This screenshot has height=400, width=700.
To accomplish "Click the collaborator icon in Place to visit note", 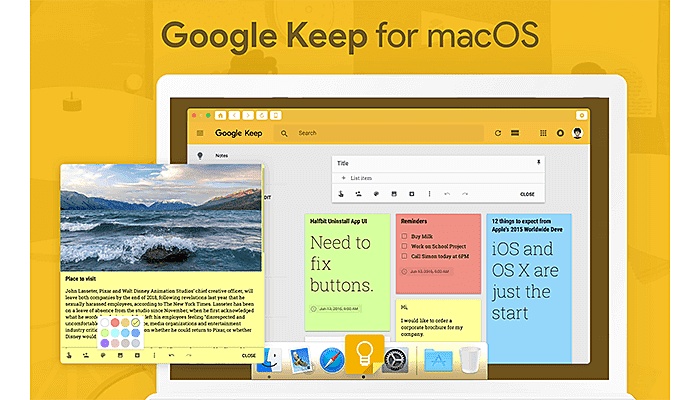I will pyautogui.click(x=86, y=355).
